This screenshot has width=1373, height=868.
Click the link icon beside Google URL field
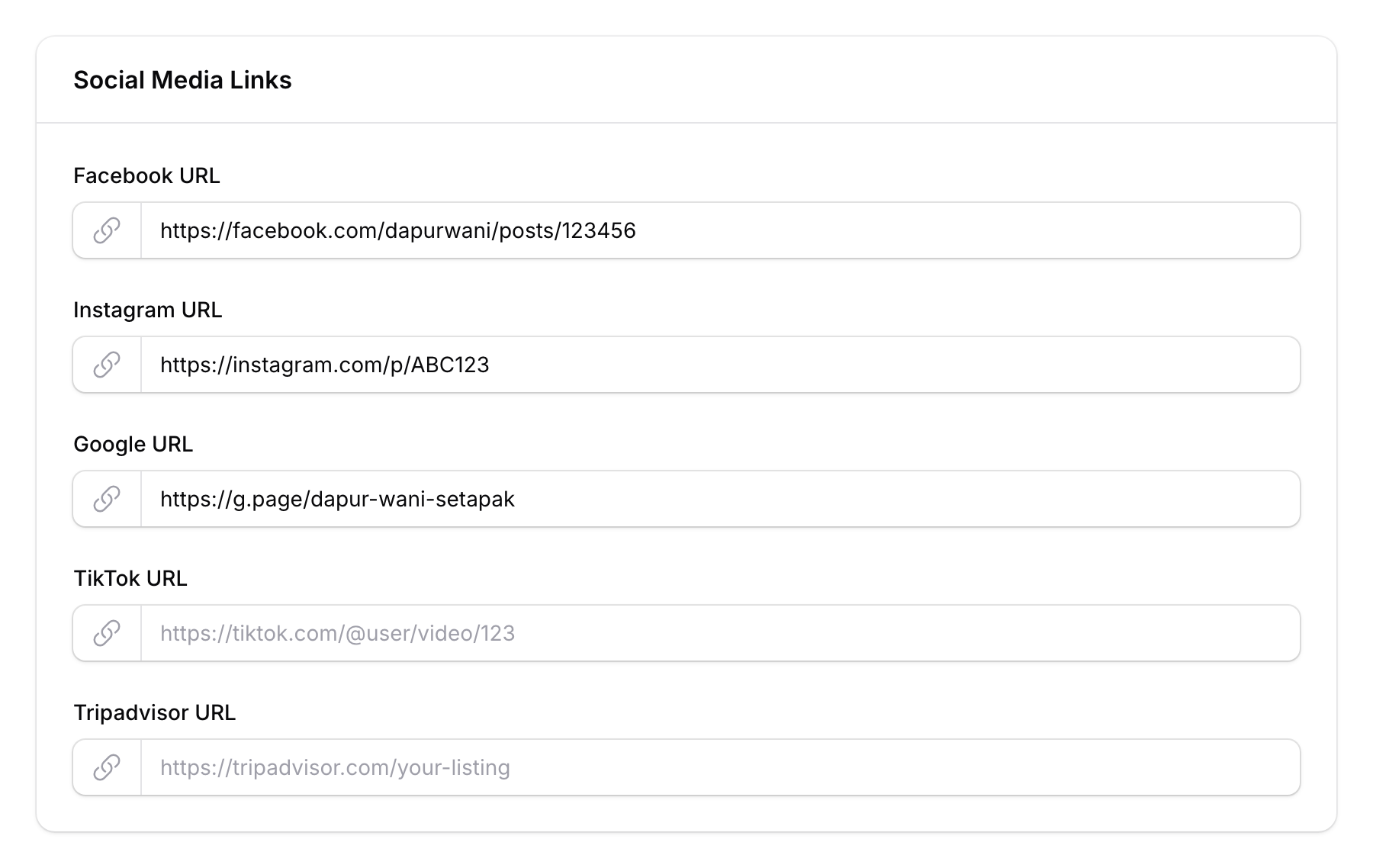click(x=106, y=499)
